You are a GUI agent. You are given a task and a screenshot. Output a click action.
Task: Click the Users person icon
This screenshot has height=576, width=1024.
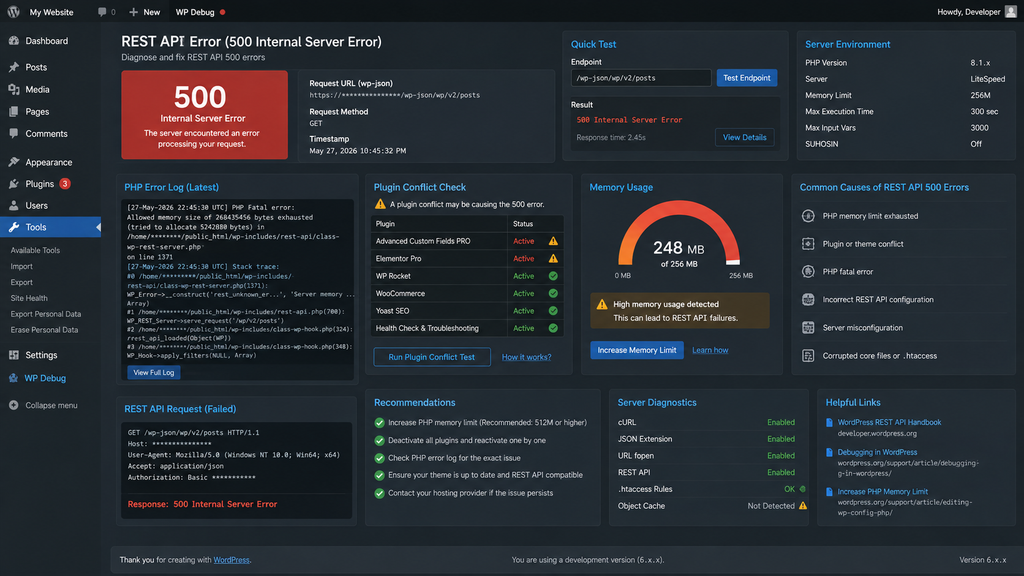pyautogui.click(x=14, y=205)
